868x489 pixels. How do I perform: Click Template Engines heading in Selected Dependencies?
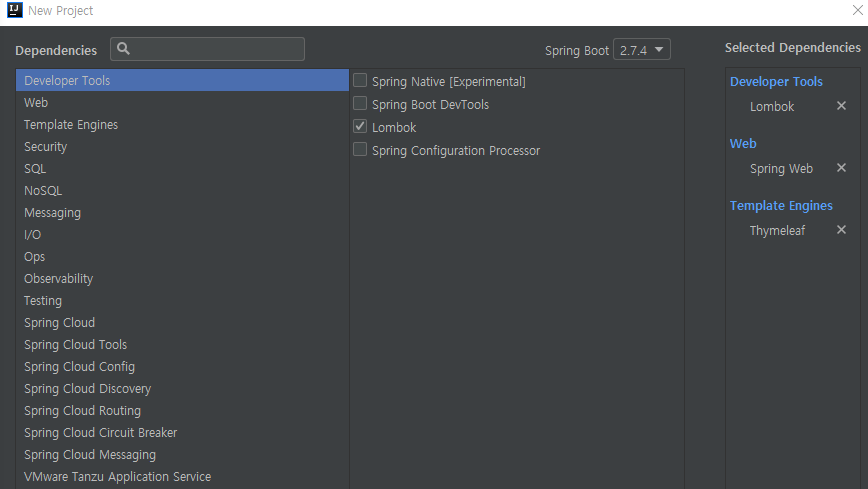[x=781, y=205]
